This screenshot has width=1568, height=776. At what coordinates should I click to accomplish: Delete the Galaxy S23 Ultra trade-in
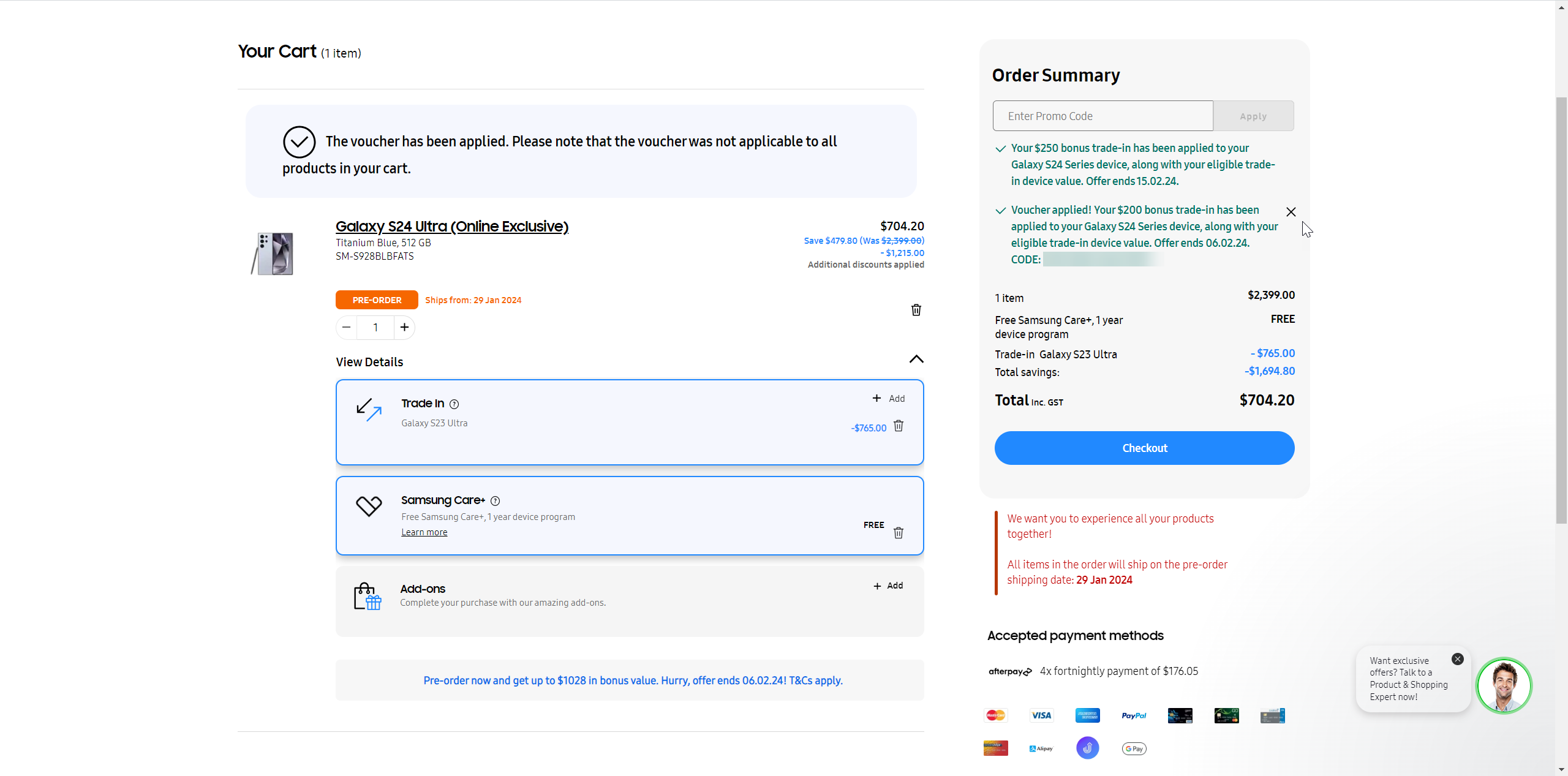(x=899, y=426)
